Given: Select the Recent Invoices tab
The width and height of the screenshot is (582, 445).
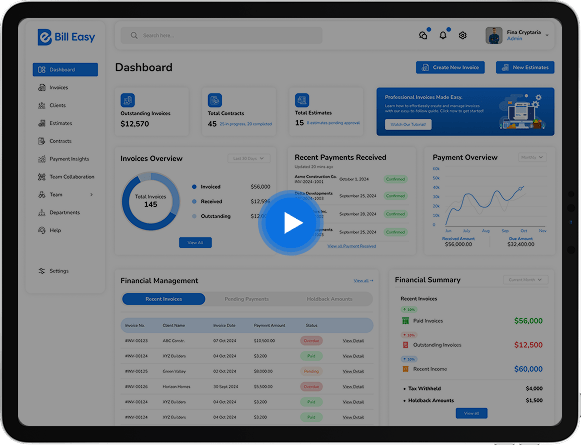Looking at the screenshot, I should click(164, 299).
